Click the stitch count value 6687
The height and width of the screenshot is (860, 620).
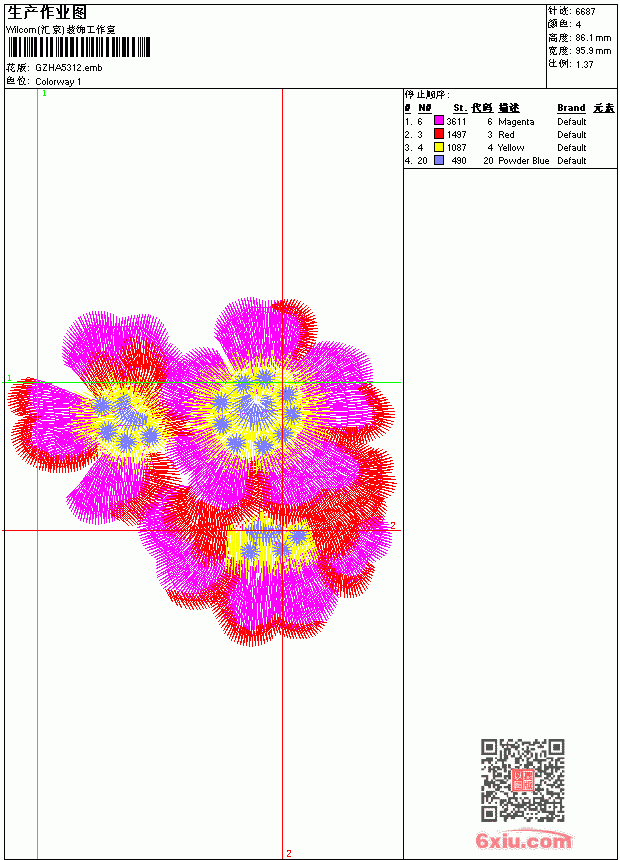(x=585, y=12)
